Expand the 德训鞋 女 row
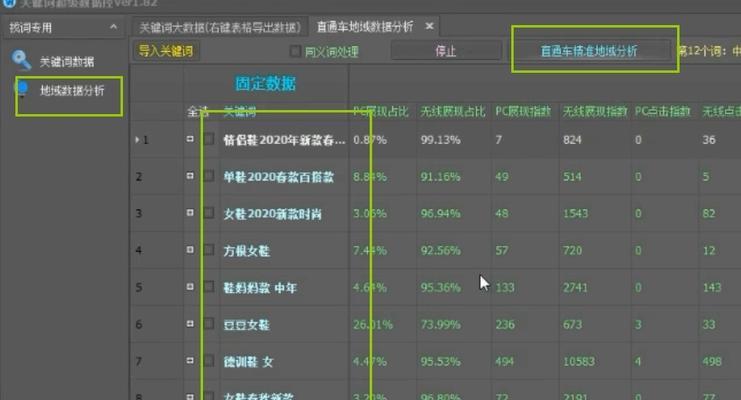The height and width of the screenshot is (400, 741). tap(190, 362)
